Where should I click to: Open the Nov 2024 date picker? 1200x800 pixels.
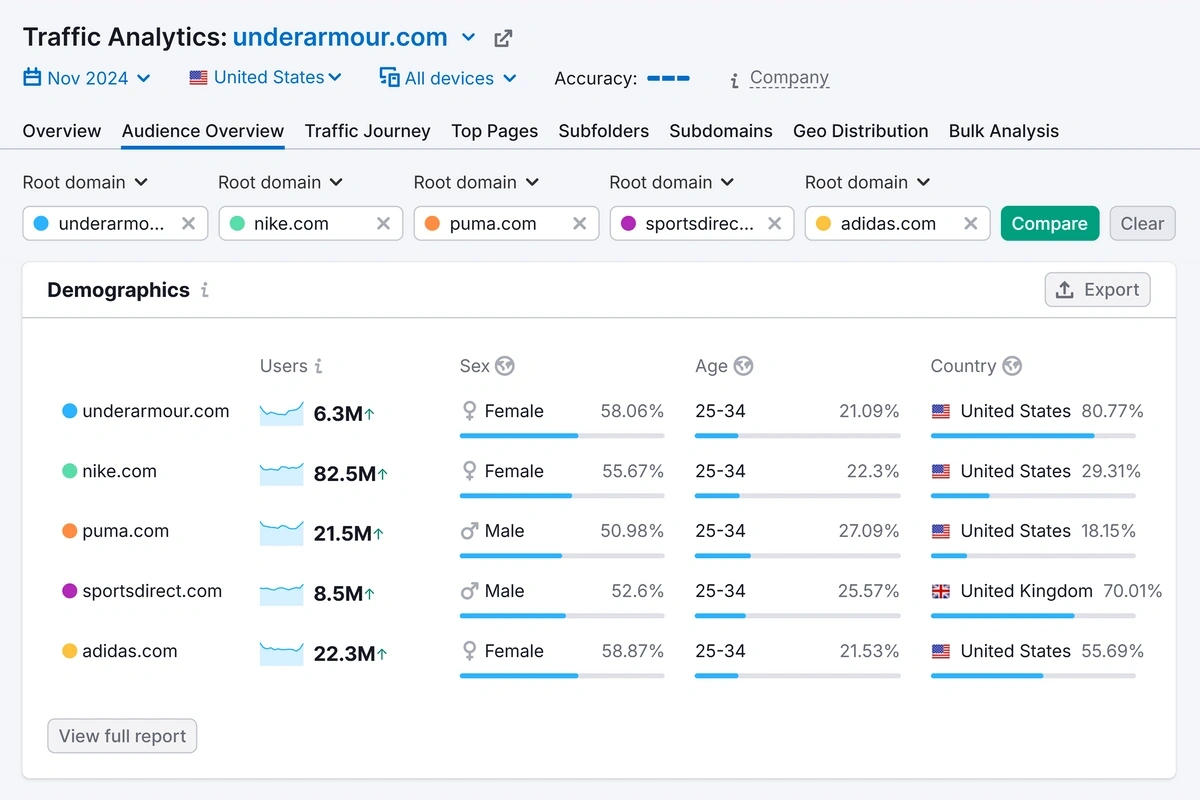pos(87,78)
